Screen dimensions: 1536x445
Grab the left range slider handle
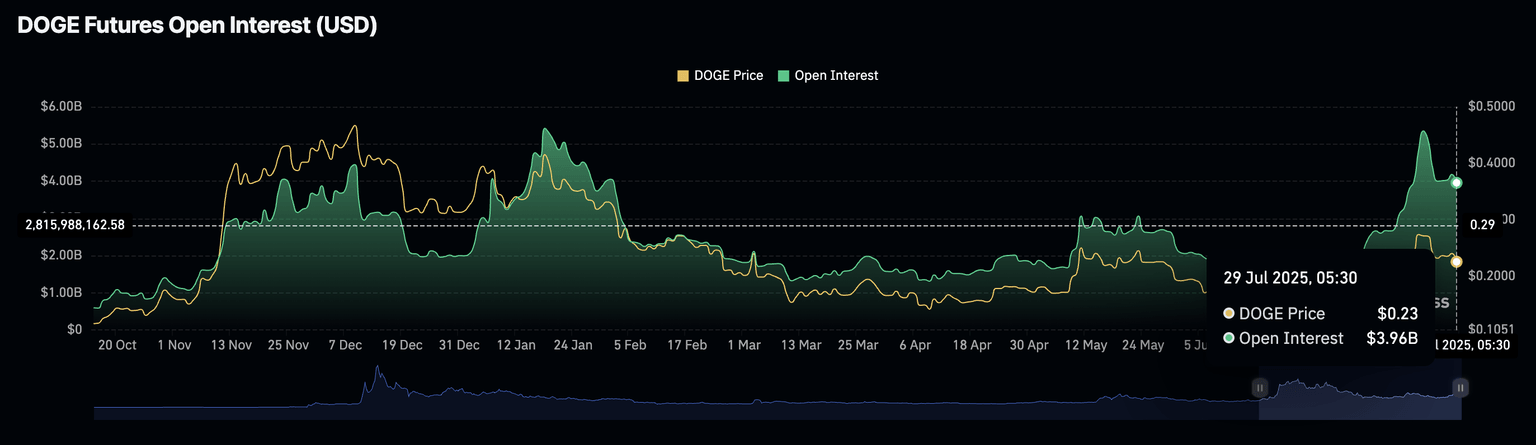1260,387
